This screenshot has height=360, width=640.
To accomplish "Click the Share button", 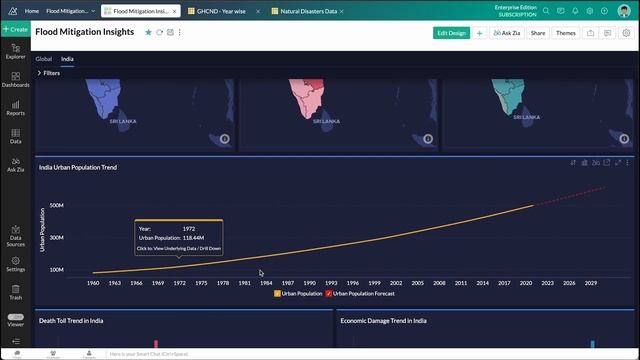I will tap(538, 33).
